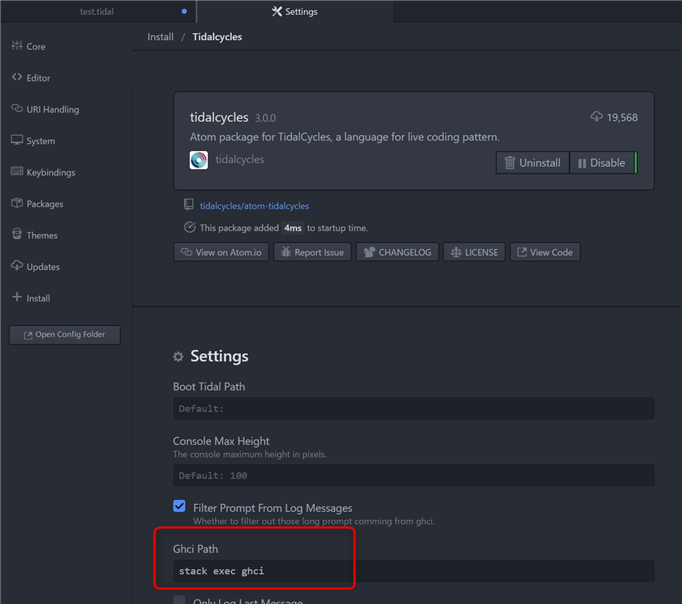Click the tidalcycles author name
682x604 pixels.
point(240,160)
